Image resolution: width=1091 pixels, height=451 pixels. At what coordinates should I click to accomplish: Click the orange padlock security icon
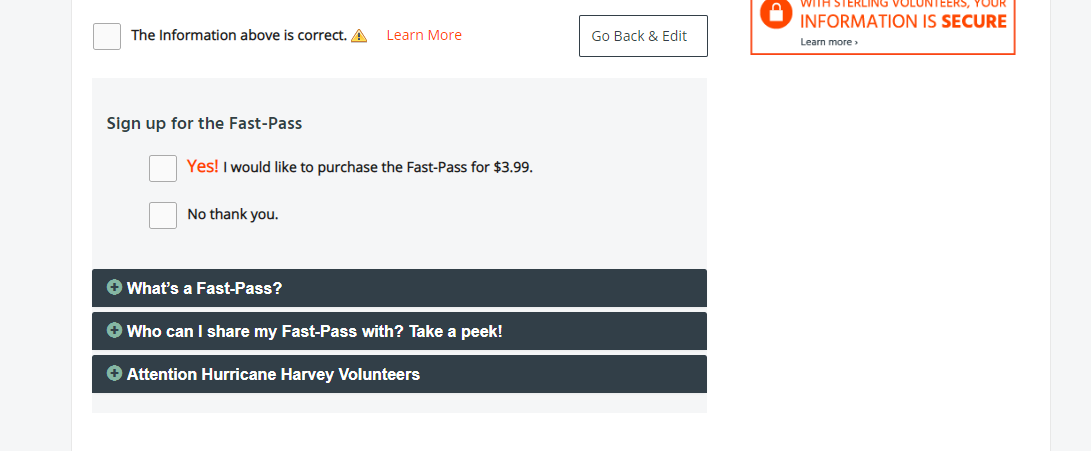pyautogui.click(x=776, y=13)
